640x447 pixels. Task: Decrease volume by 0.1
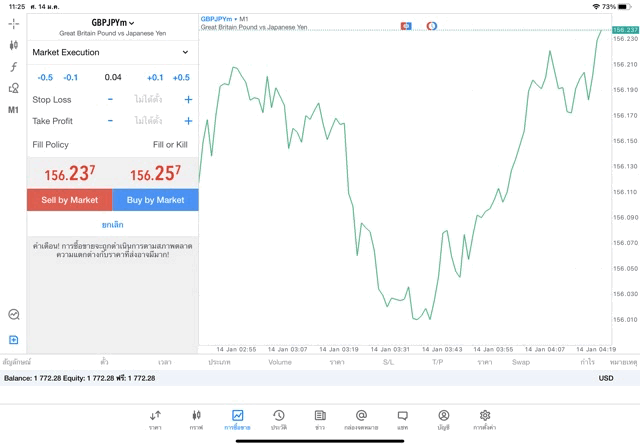[x=71, y=78]
